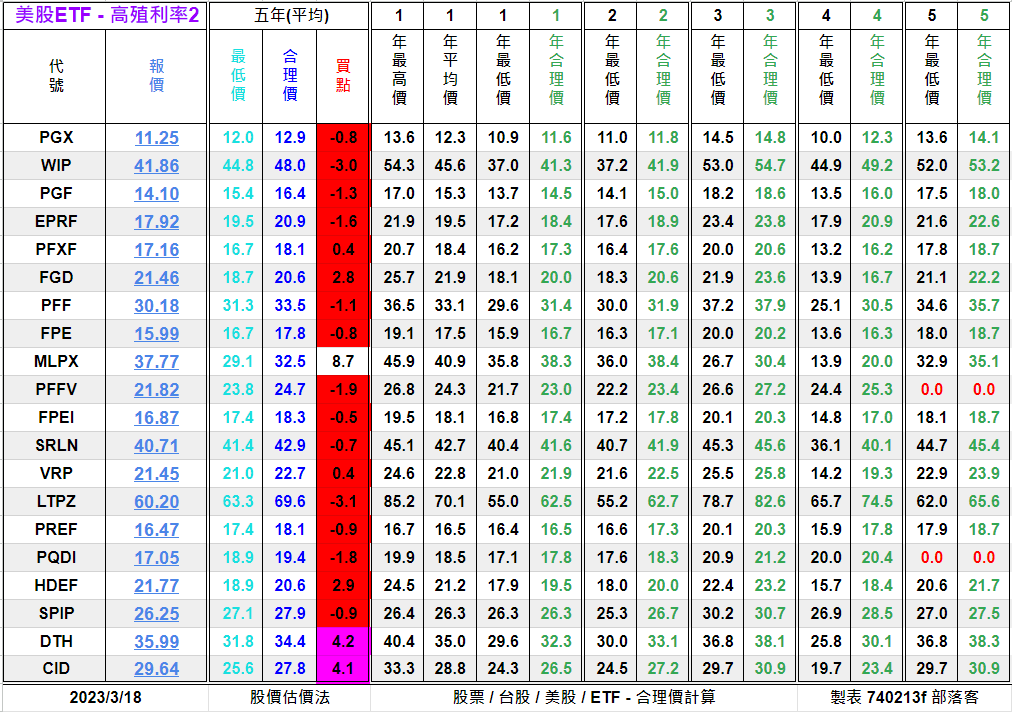Image resolution: width=1012 pixels, height=712 pixels.
Task: Click the DTH quote 35.99
Action: pos(157,642)
